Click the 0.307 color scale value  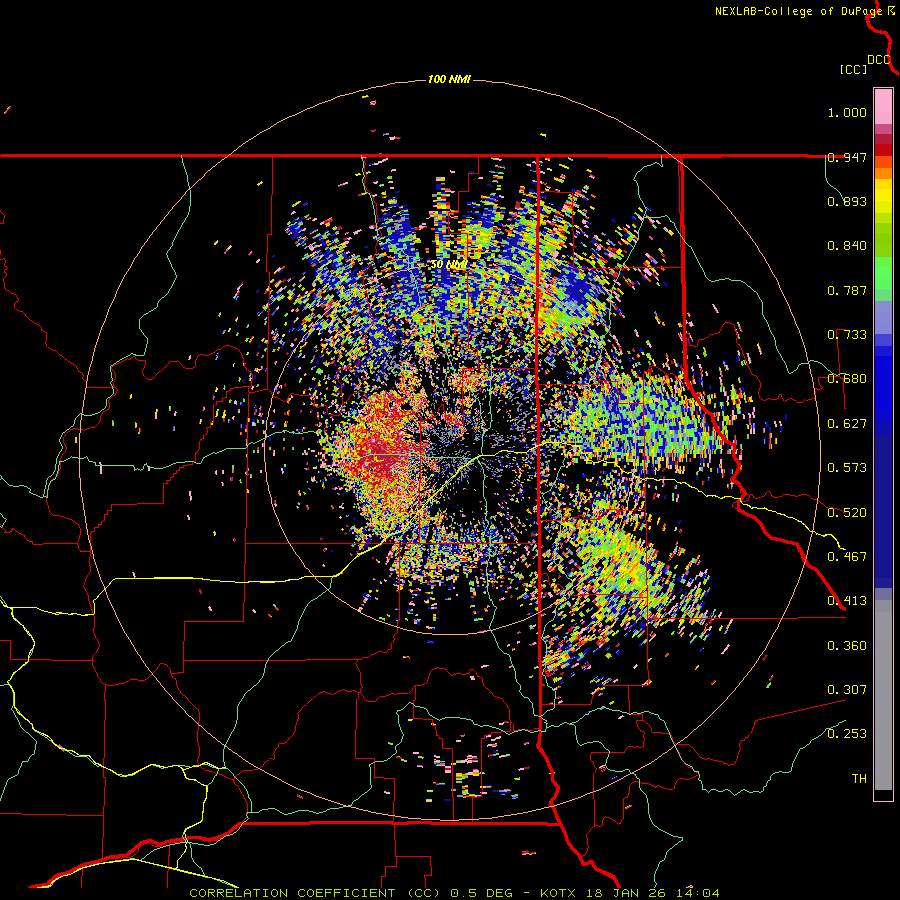(x=847, y=690)
